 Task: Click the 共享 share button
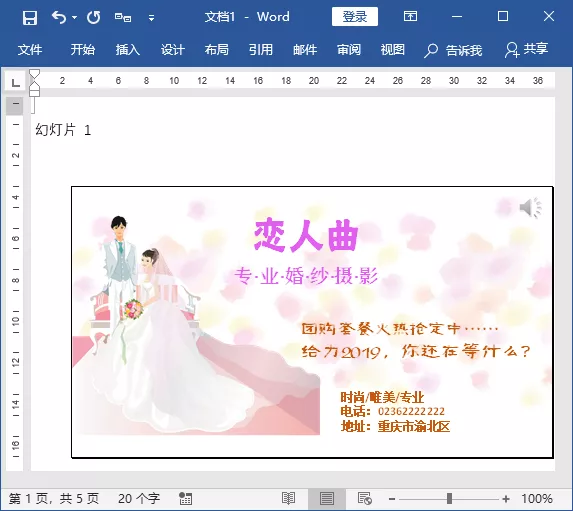click(526, 49)
